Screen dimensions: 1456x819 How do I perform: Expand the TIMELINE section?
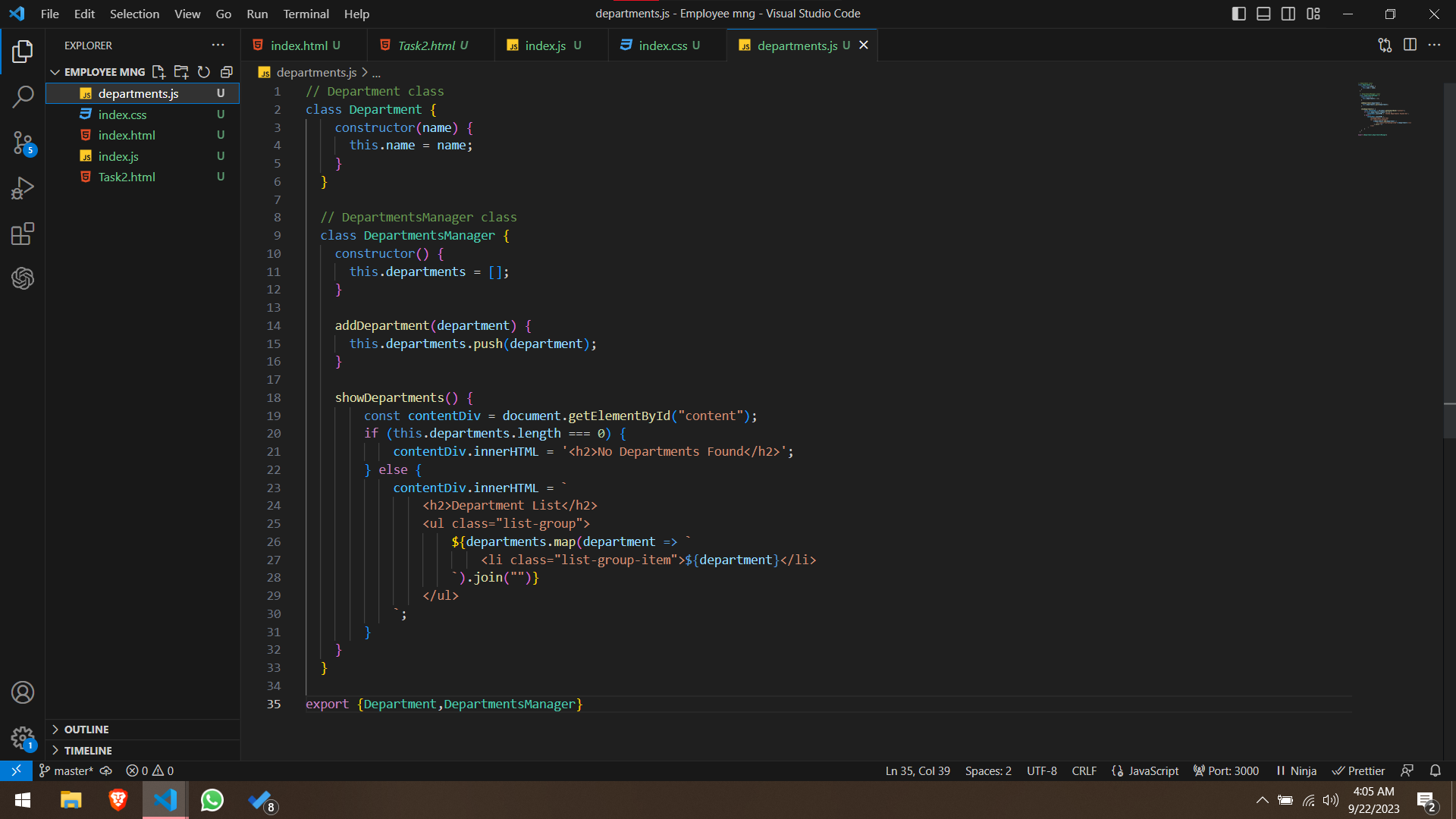88,751
